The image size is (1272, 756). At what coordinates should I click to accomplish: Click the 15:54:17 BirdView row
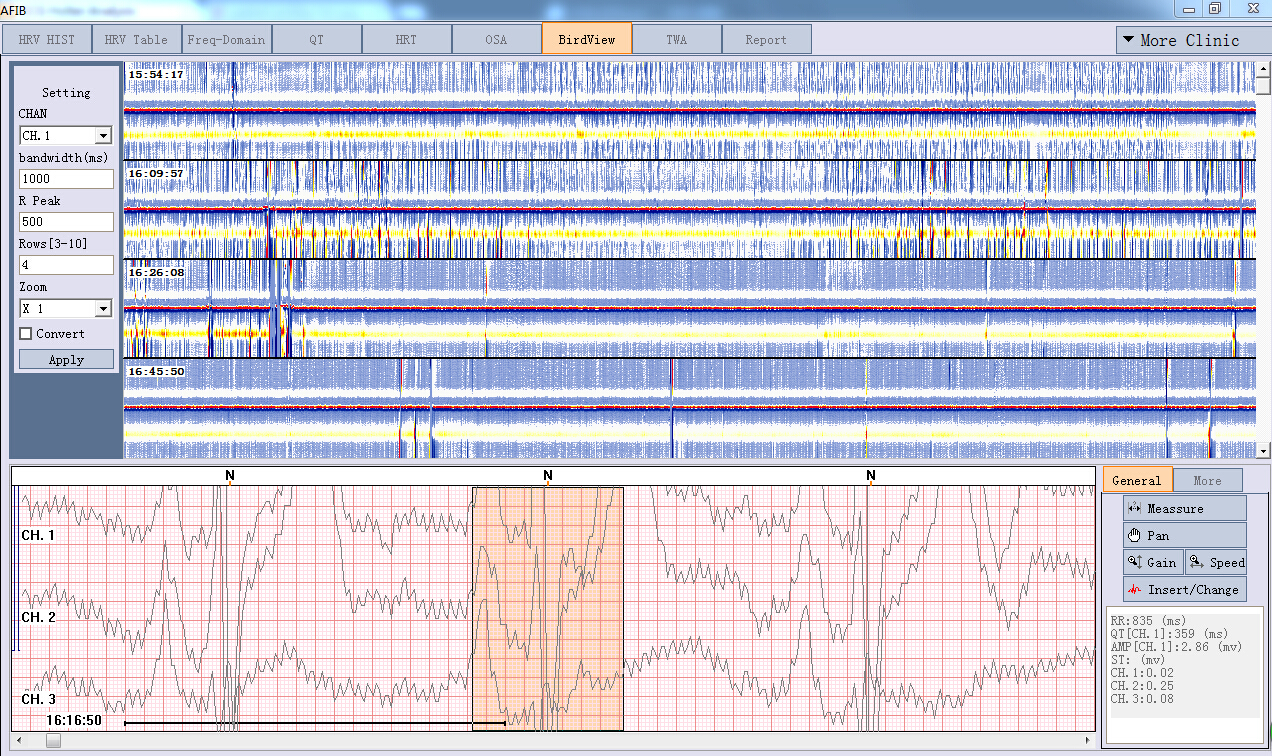689,111
